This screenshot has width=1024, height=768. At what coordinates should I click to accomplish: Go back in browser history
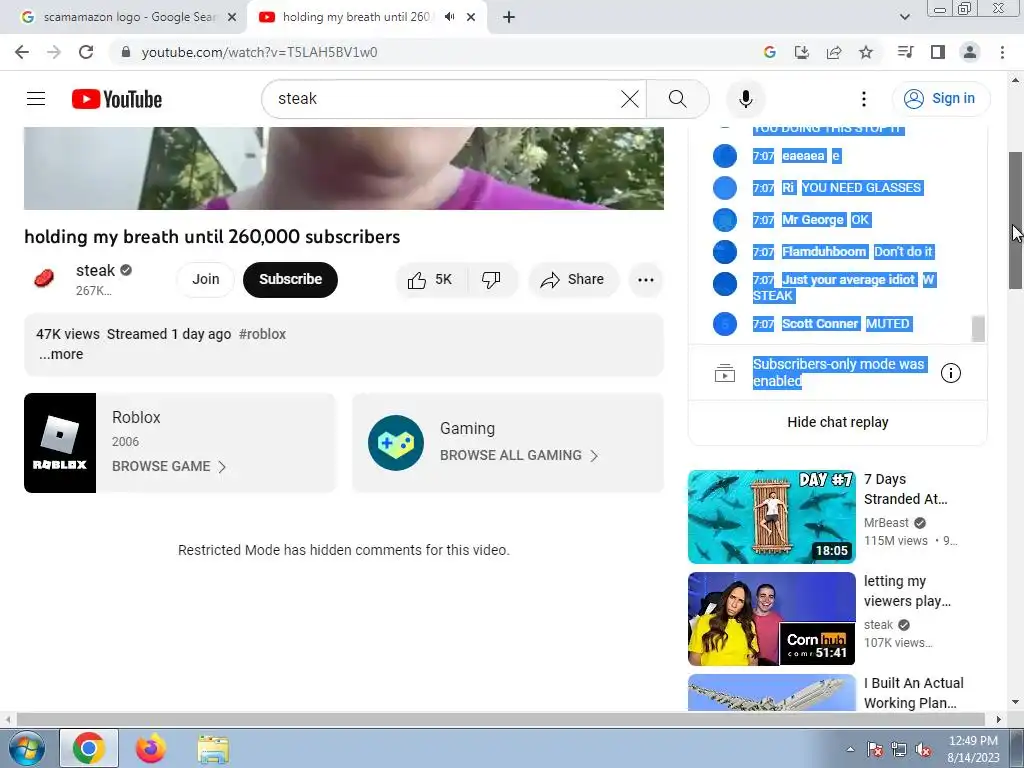coord(22,52)
